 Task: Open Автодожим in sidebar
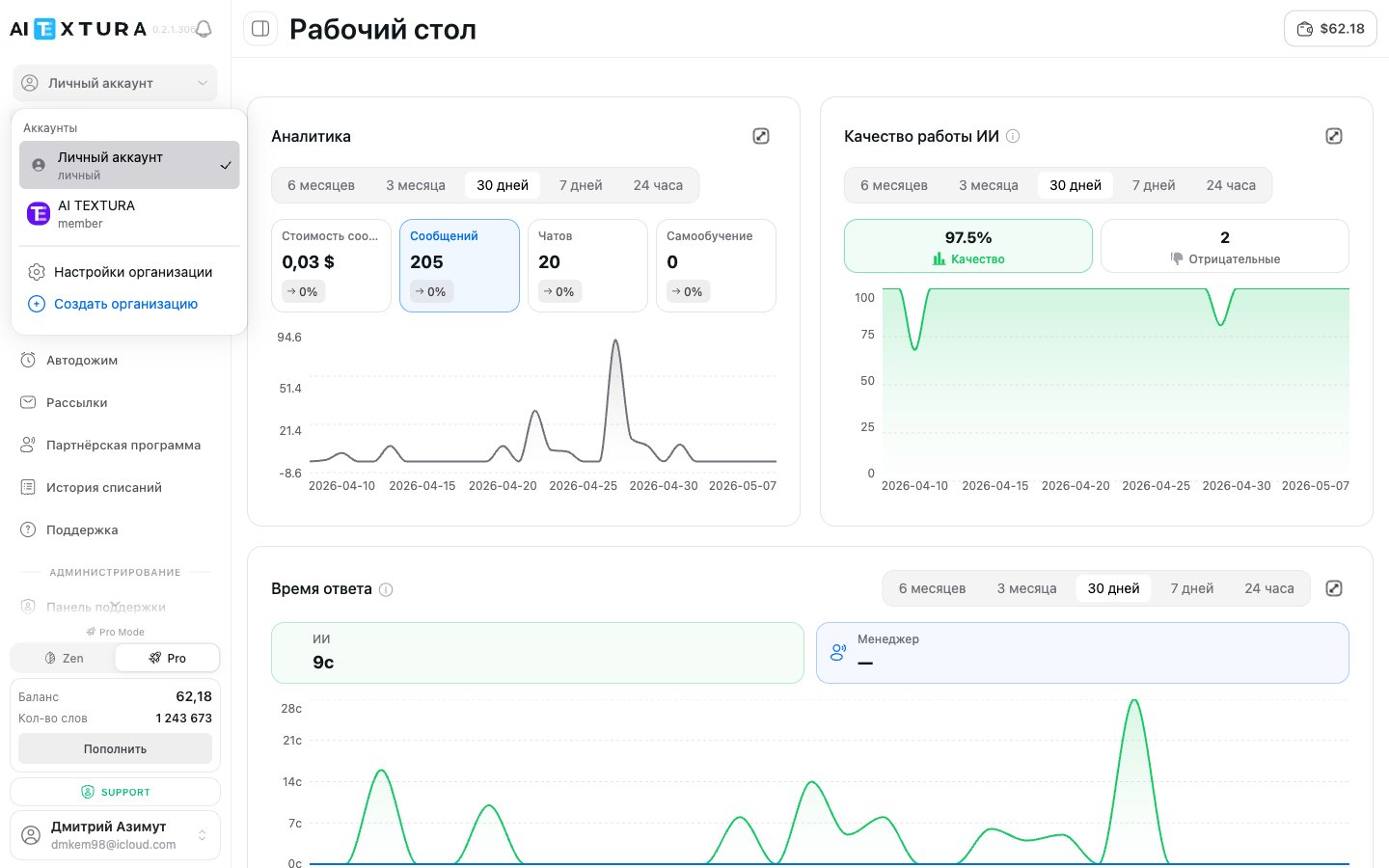pos(115,360)
